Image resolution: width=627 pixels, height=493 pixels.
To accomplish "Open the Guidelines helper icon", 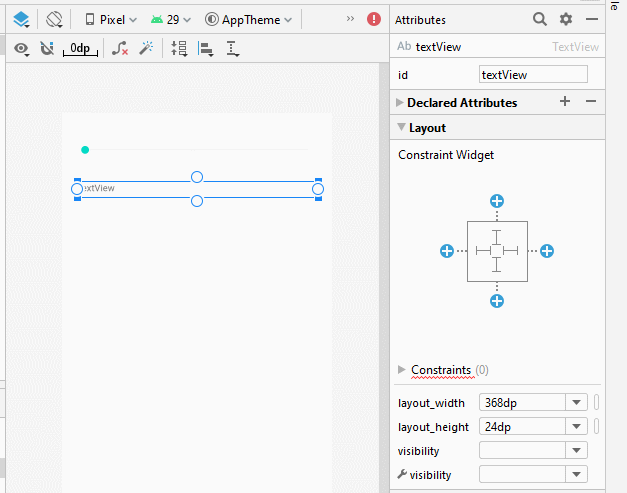I will [232, 49].
